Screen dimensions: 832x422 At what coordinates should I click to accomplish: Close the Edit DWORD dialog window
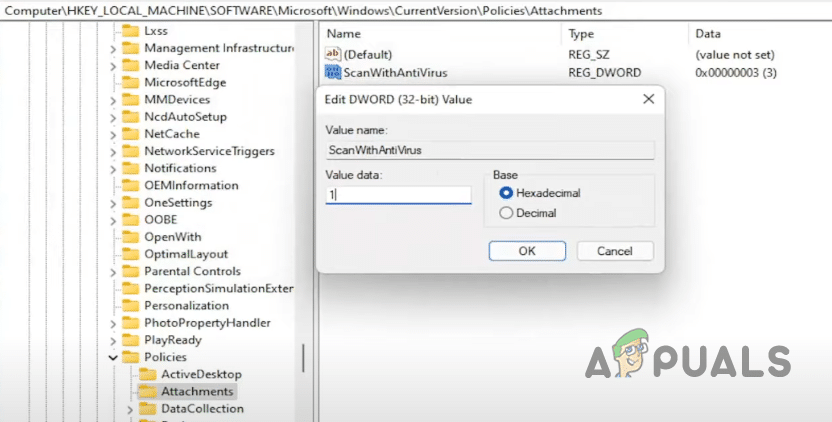click(649, 99)
